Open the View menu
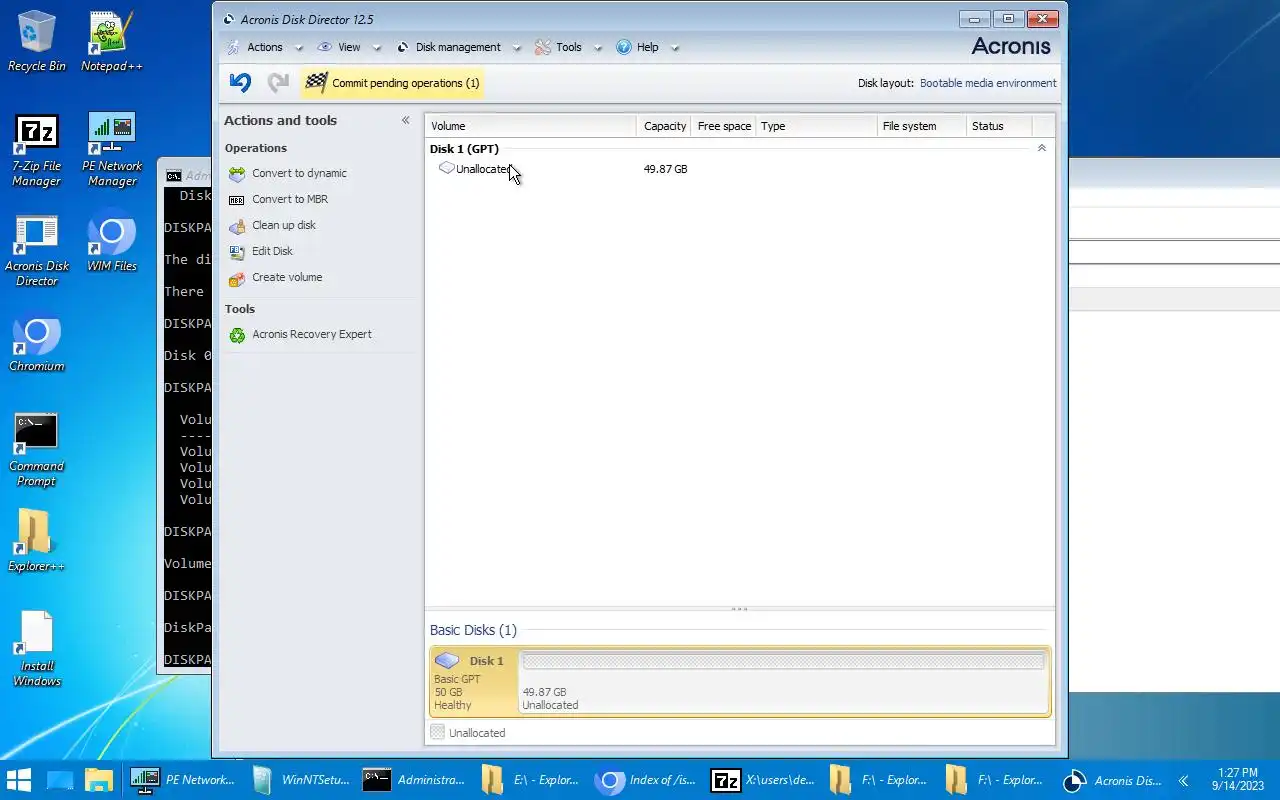The image size is (1280, 800). pos(349,47)
